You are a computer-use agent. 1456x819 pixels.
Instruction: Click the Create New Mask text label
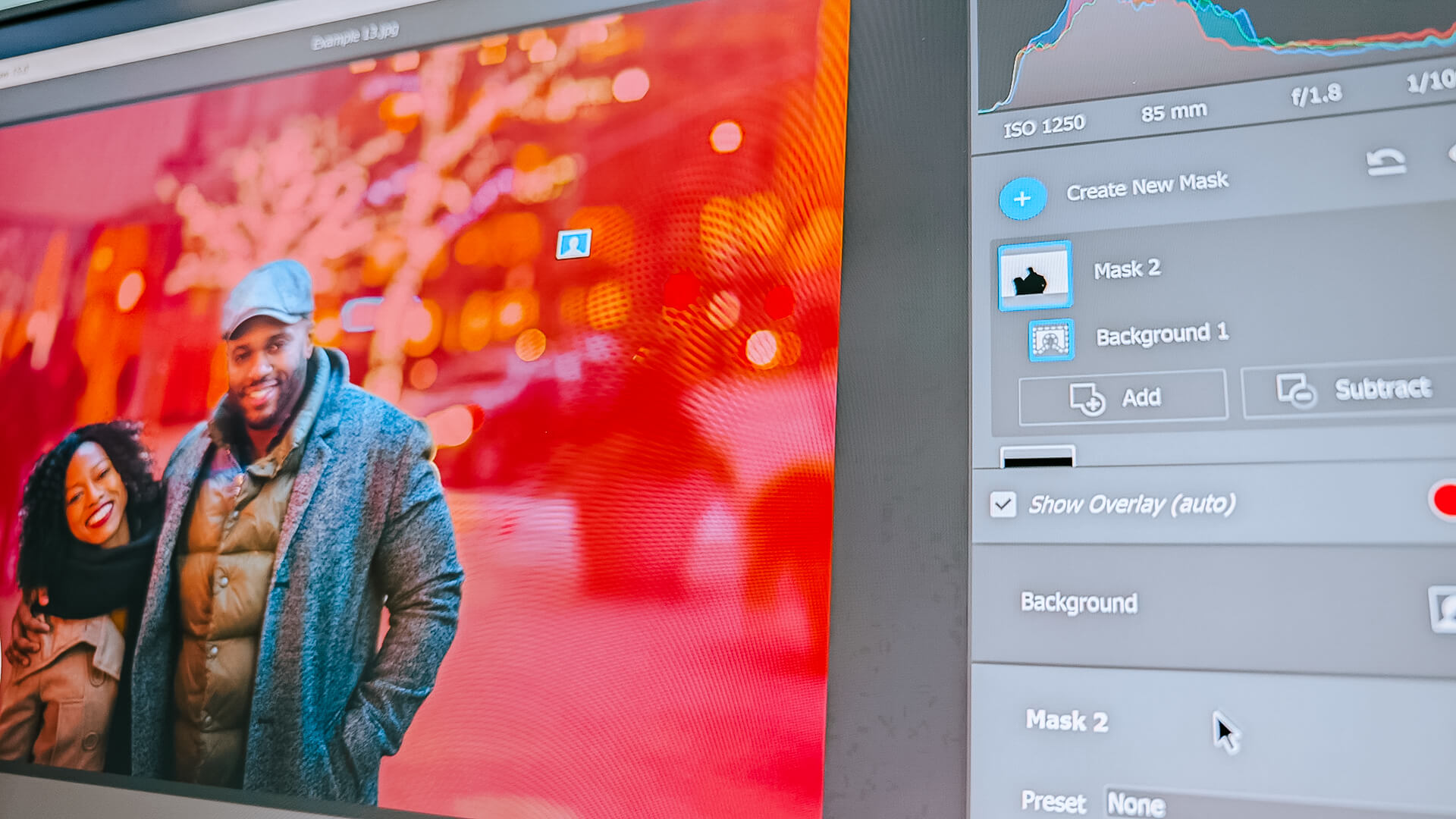point(1147,186)
